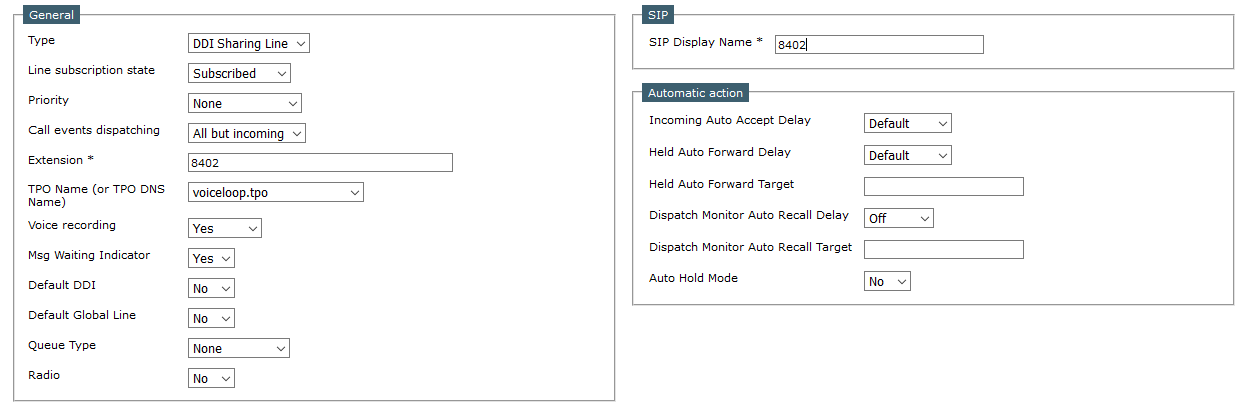This screenshot has width=1259, height=413.
Task: Open the Default Global Line dropdown
Action: pyautogui.click(x=211, y=318)
